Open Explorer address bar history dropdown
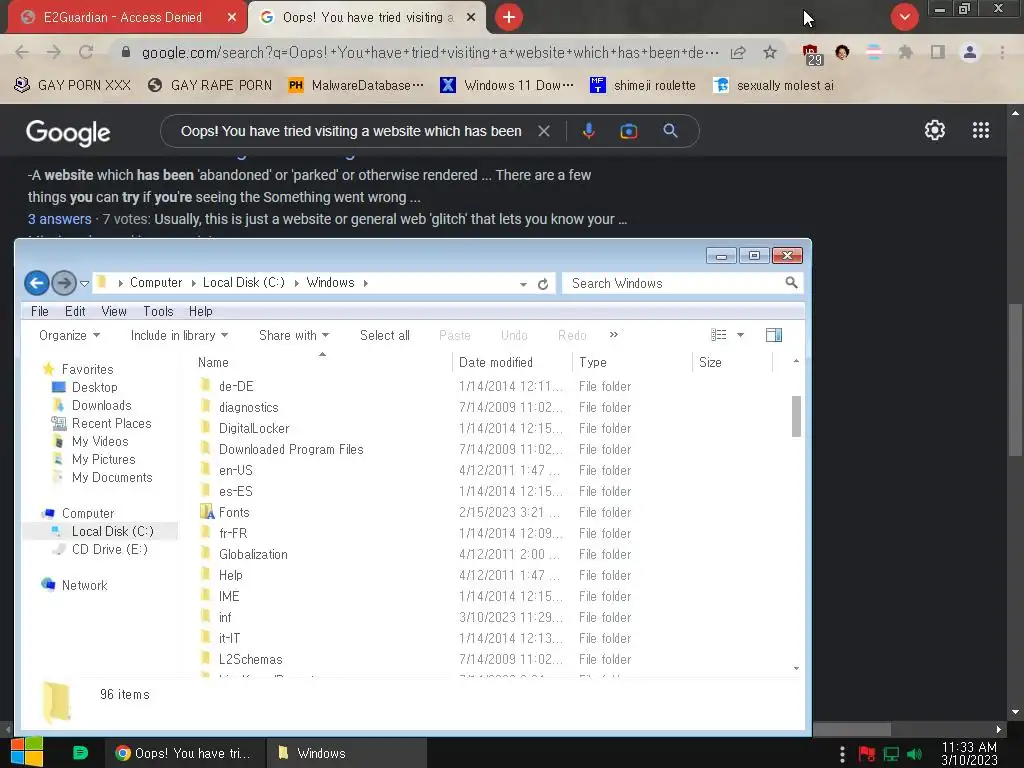This screenshot has width=1024, height=768. [523, 284]
